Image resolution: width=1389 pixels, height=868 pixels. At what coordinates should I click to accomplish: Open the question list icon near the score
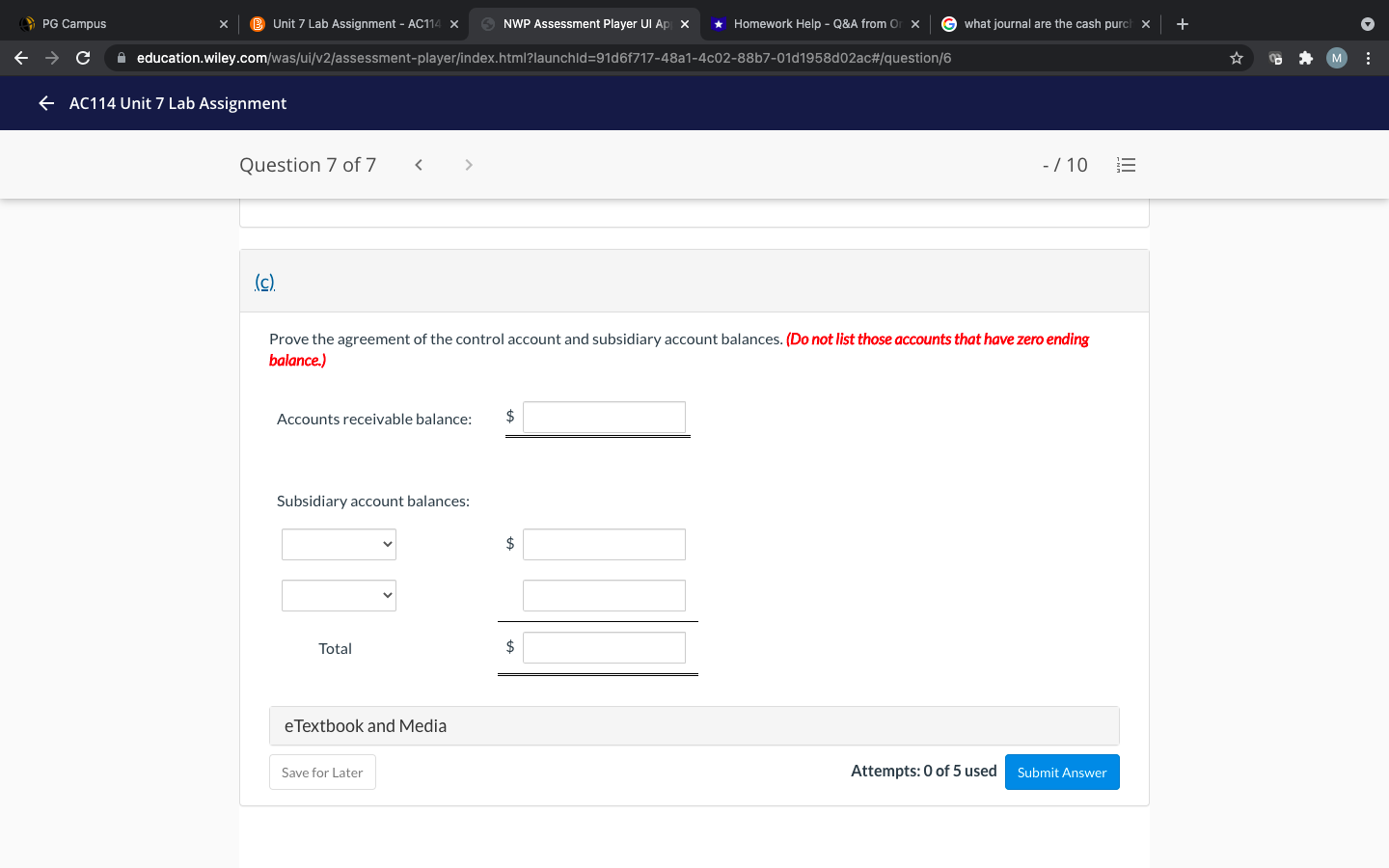(1126, 164)
